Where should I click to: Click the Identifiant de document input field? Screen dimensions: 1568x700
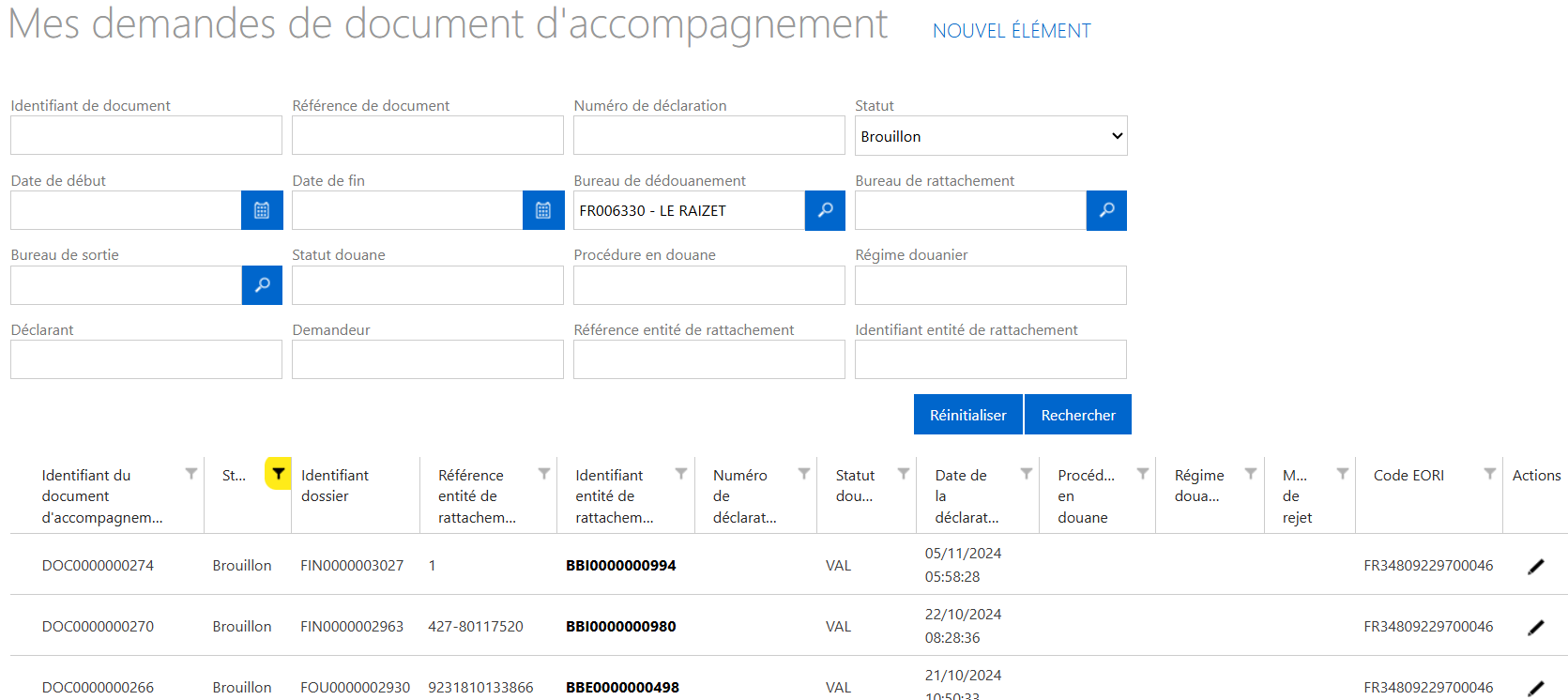tap(146, 135)
